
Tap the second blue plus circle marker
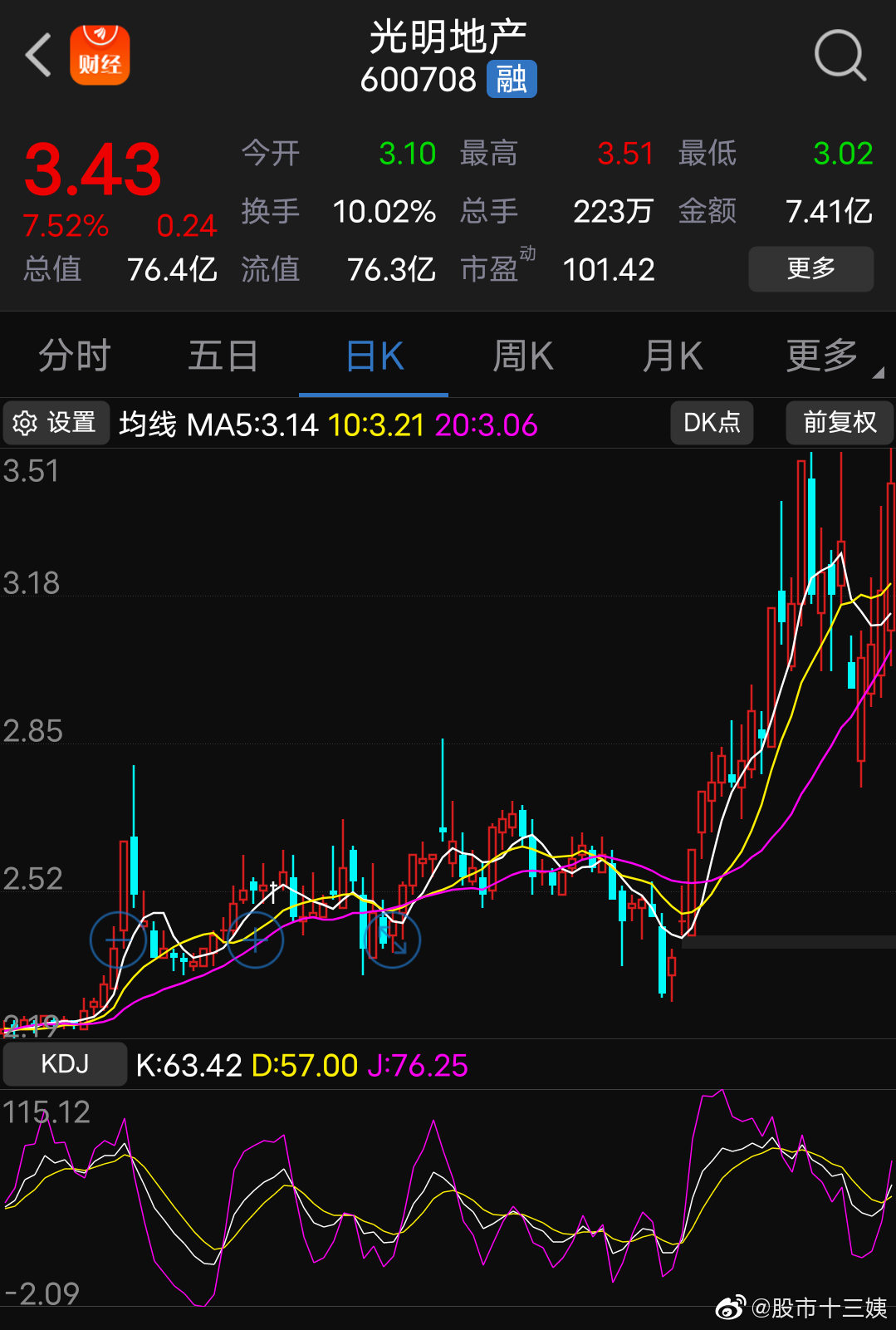coord(256,940)
